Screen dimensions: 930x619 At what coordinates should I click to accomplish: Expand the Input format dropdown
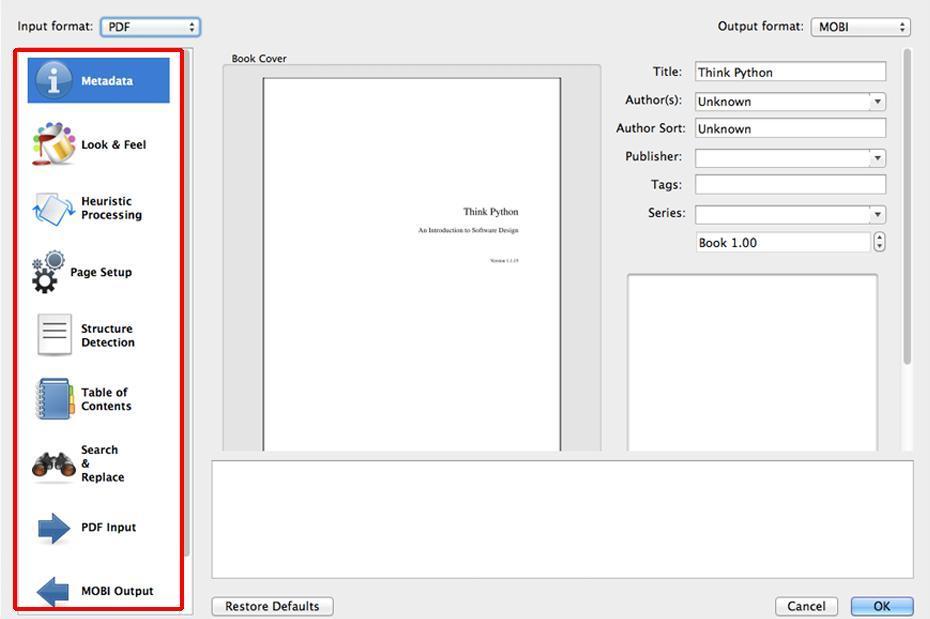(x=150, y=27)
